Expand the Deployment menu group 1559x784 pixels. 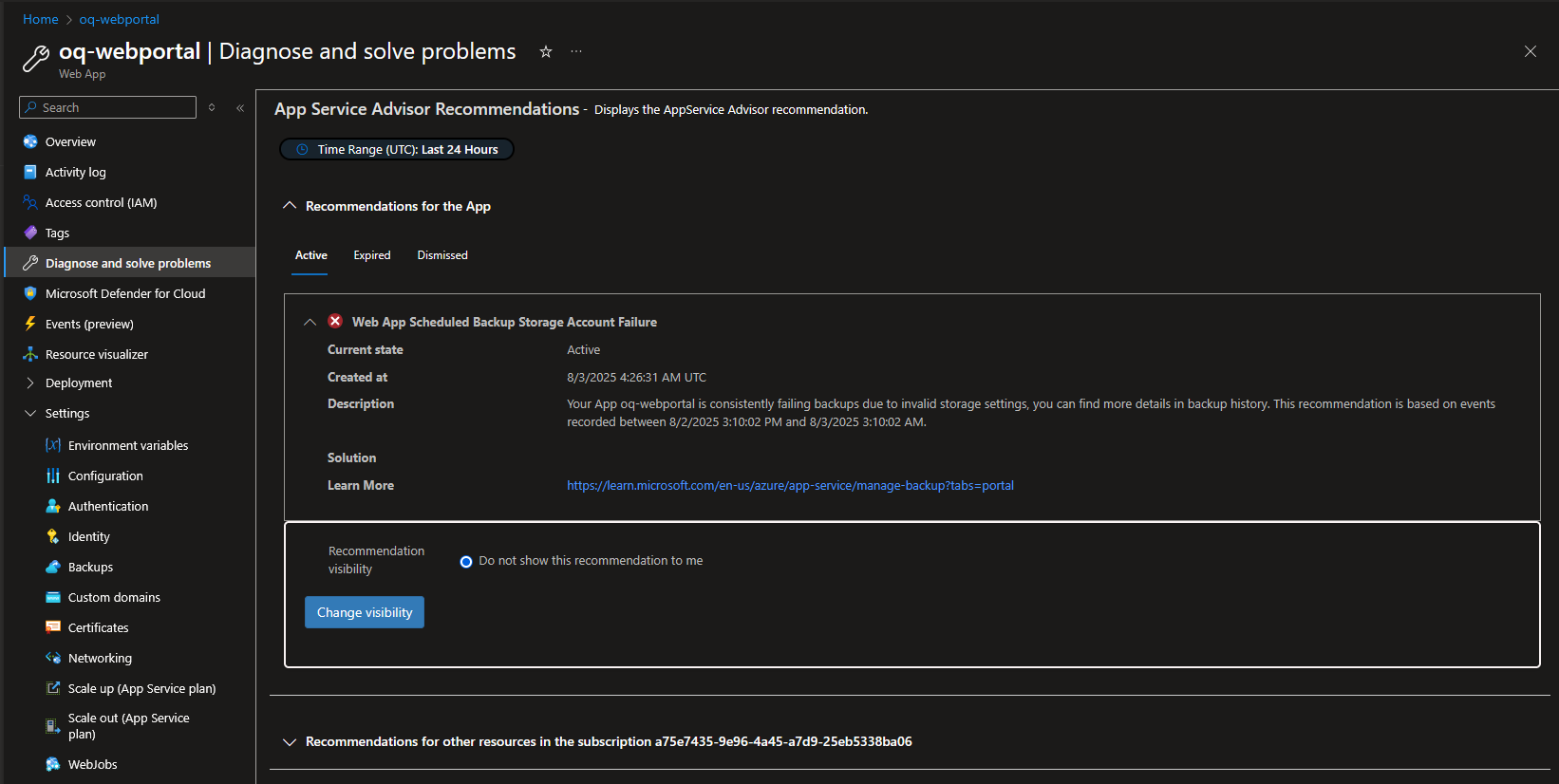click(x=30, y=383)
